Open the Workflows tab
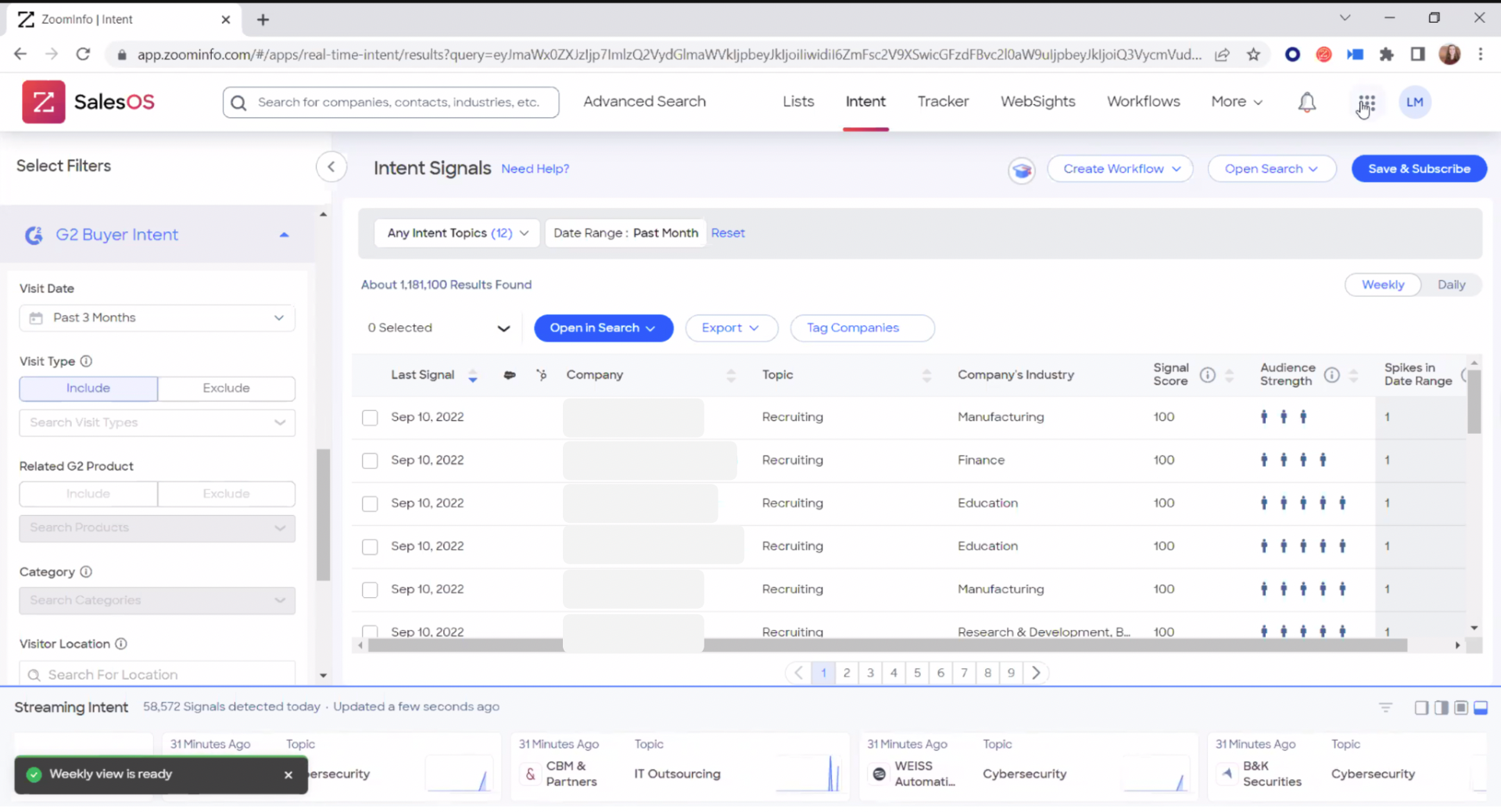Image resolution: width=1501 pixels, height=812 pixels. (1143, 102)
